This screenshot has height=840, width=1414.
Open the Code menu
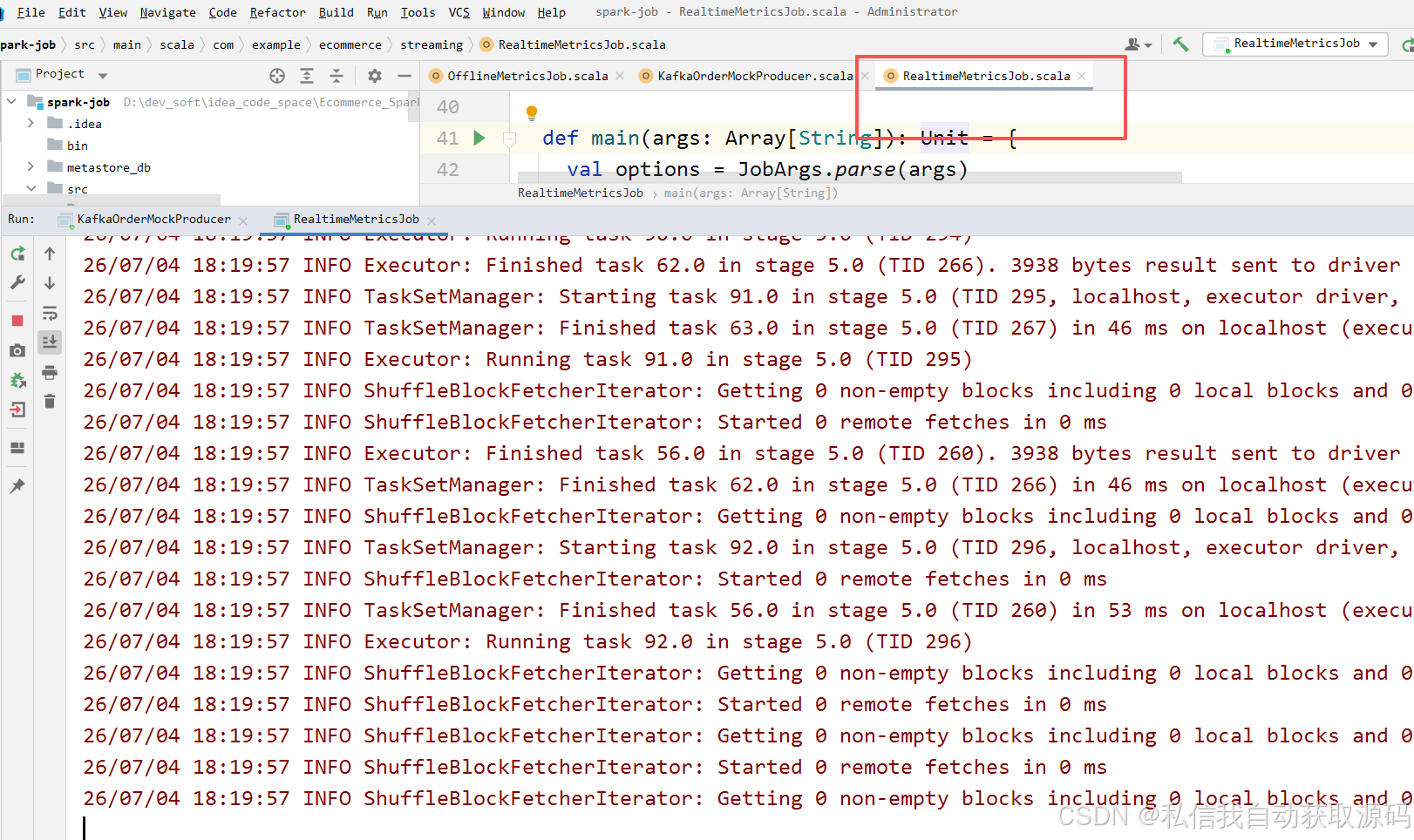222,12
